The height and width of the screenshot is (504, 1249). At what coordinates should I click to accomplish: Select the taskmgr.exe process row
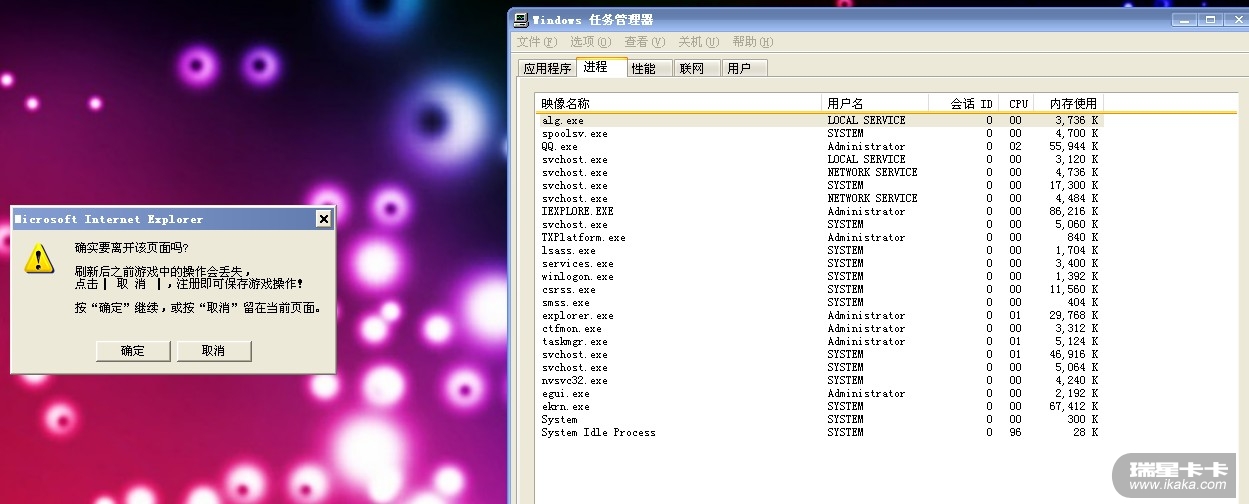point(819,341)
